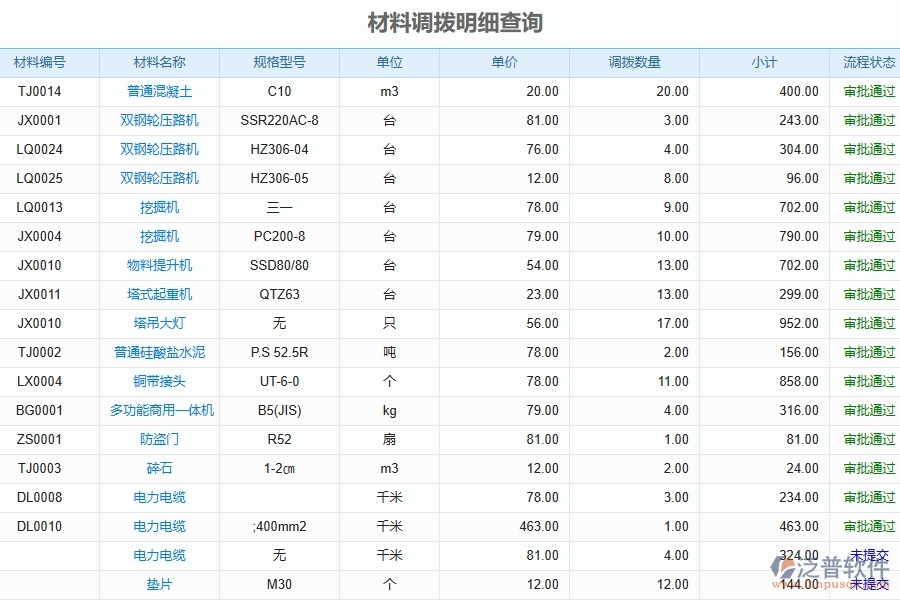
Task: Click the 单价 column header
Action: (505, 62)
